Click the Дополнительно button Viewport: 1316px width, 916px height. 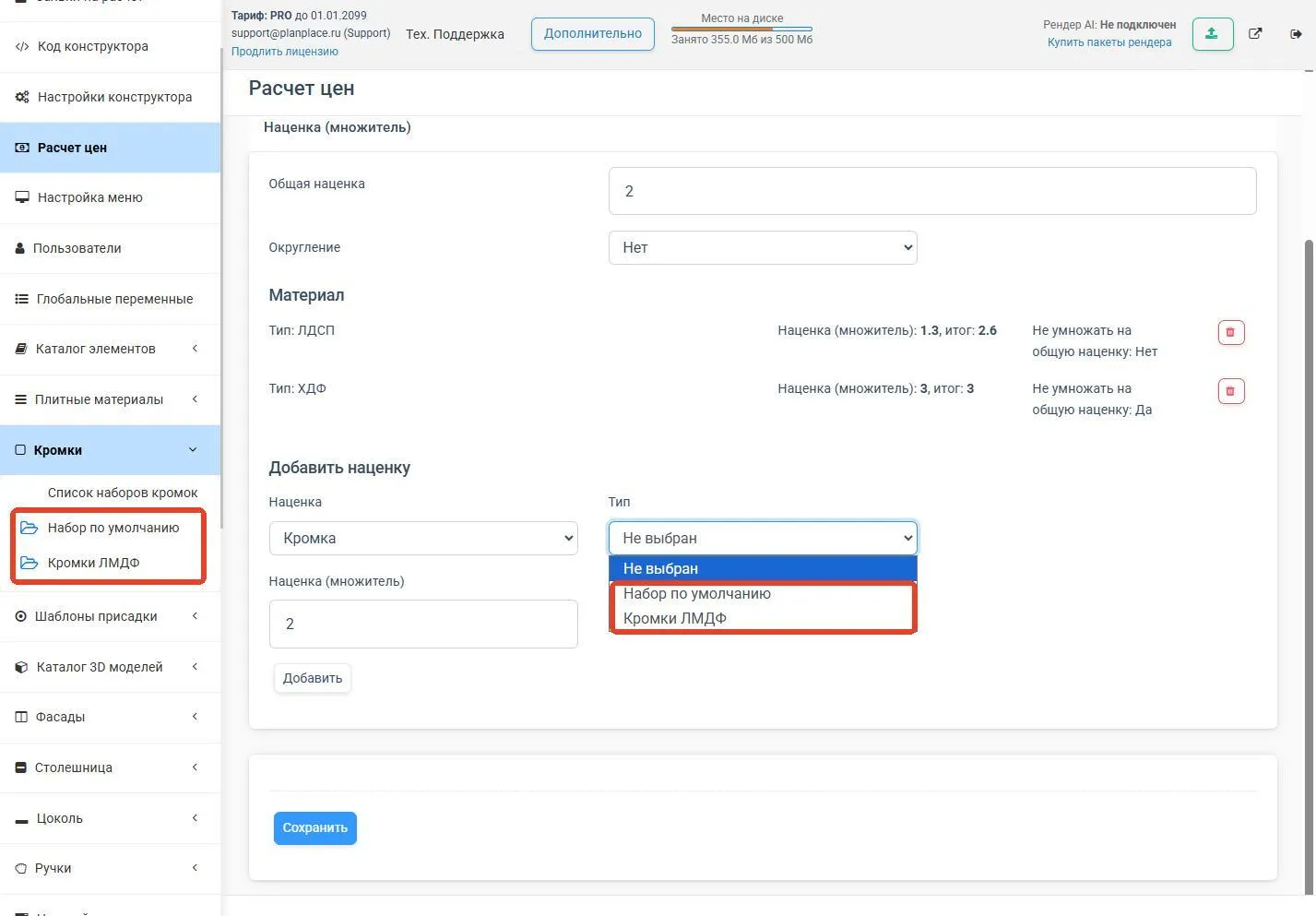click(593, 34)
